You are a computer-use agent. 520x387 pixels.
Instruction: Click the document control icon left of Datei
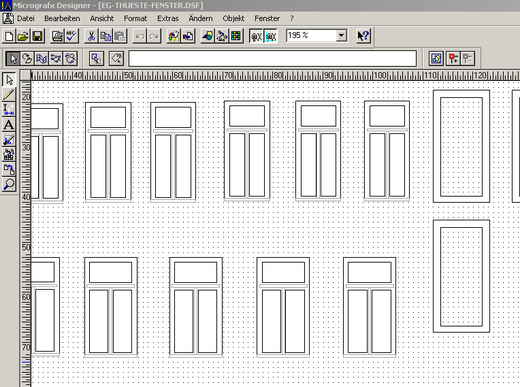8,18
